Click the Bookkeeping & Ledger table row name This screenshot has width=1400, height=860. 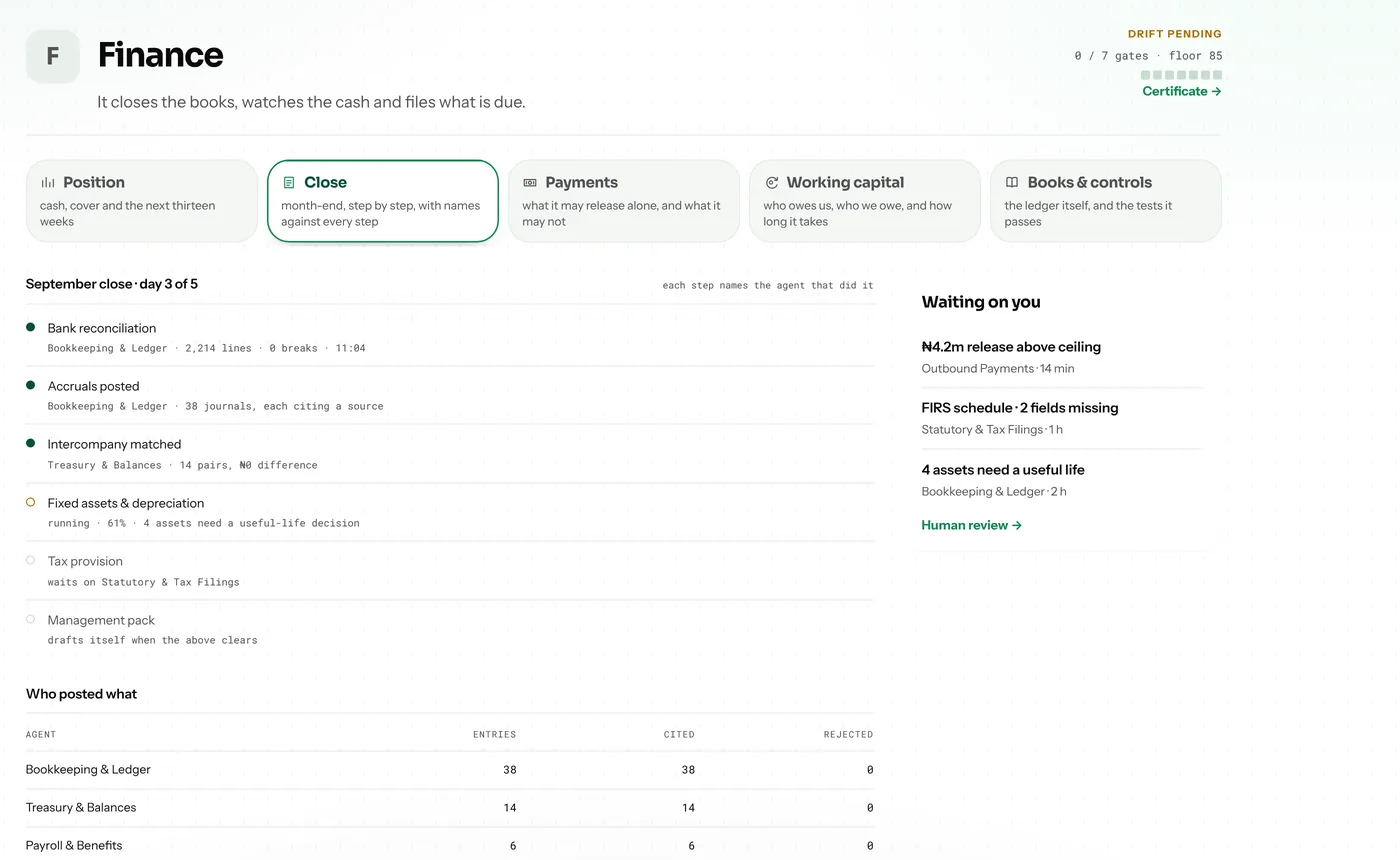[x=88, y=770]
